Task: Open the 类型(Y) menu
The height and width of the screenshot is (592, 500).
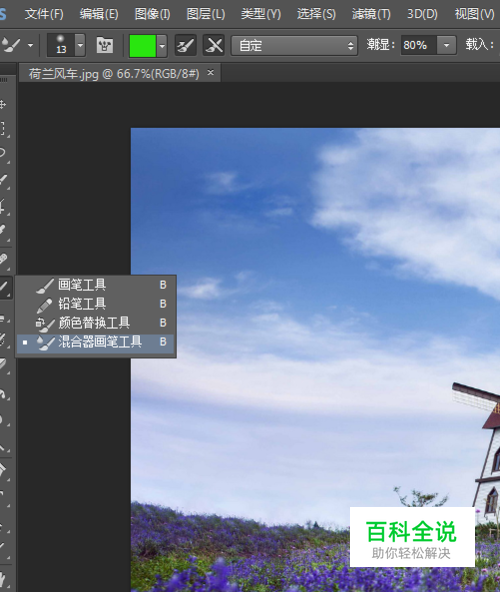Action: tap(261, 14)
